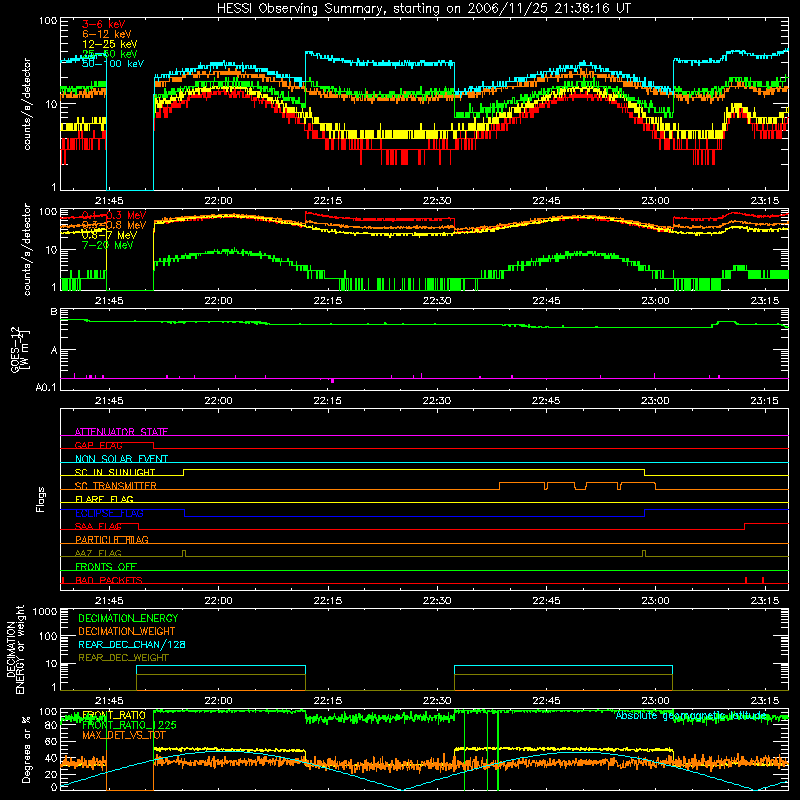Pick the SAA_FLAG label
Viewport: 800px width, 800px height.
pos(98,526)
